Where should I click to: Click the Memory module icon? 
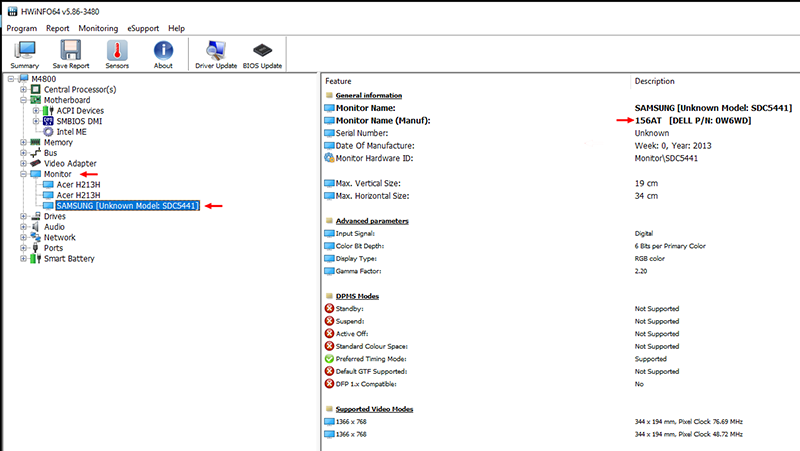(36, 142)
